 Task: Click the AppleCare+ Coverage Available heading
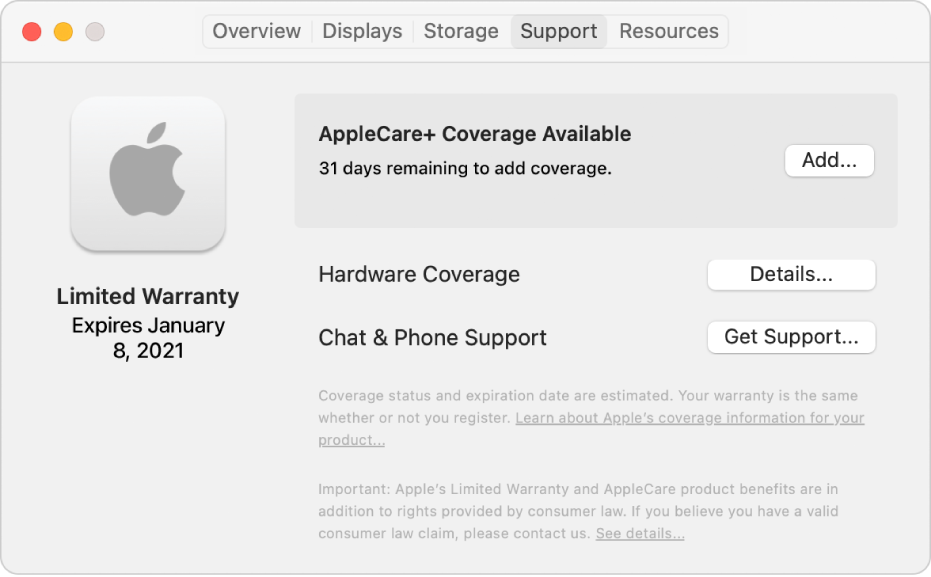pyautogui.click(x=474, y=134)
